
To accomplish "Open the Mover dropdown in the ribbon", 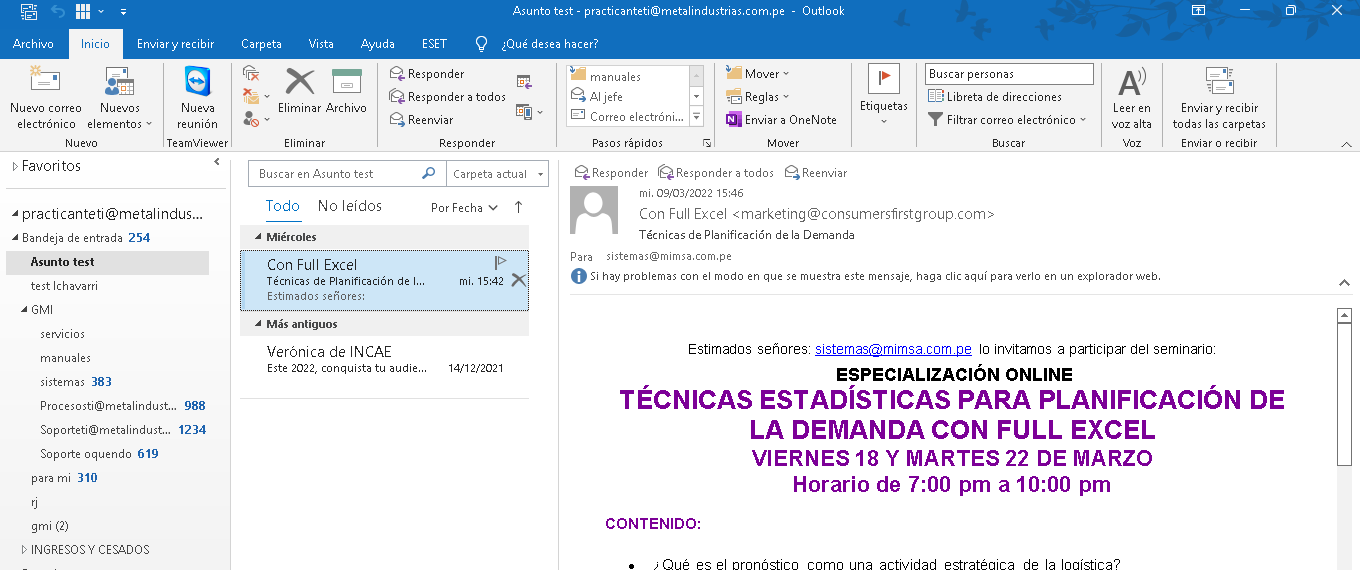I will pos(758,74).
